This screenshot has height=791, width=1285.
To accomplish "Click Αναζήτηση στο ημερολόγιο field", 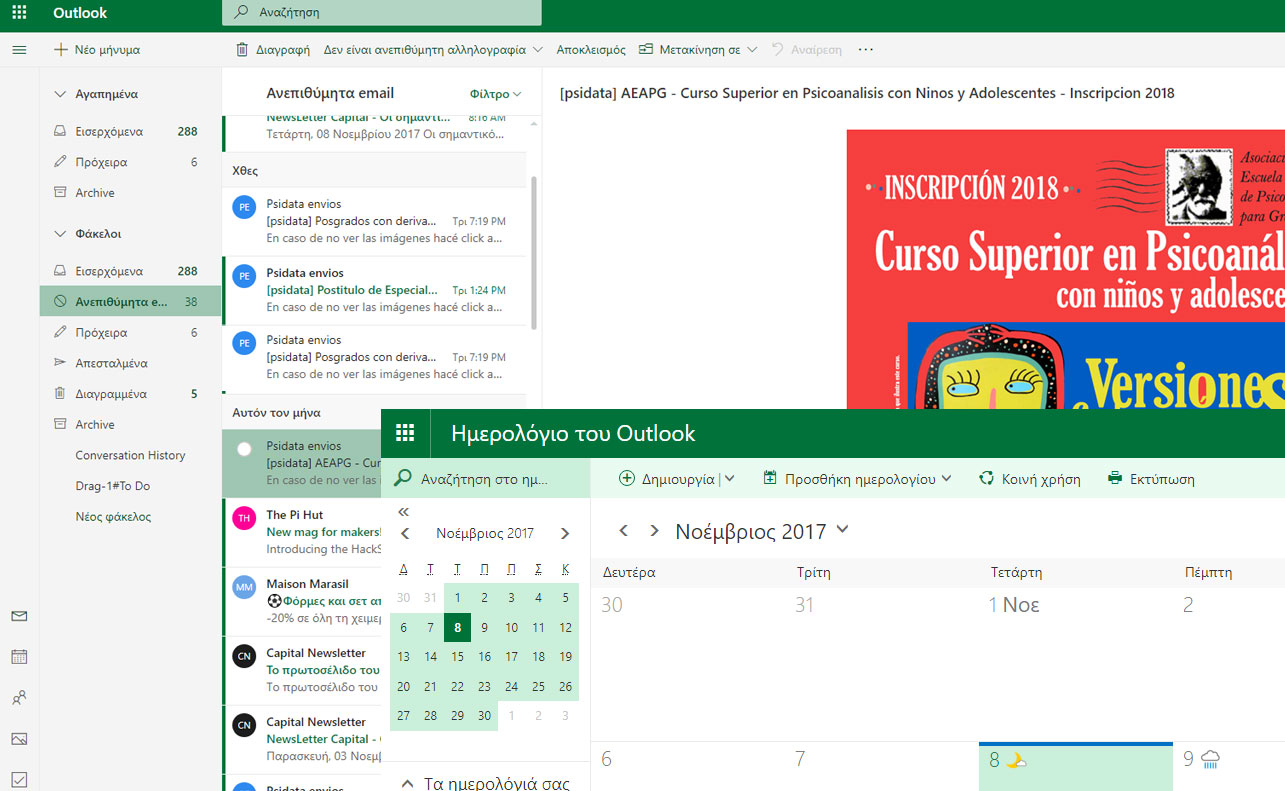I will pyautogui.click(x=486, y=478).
